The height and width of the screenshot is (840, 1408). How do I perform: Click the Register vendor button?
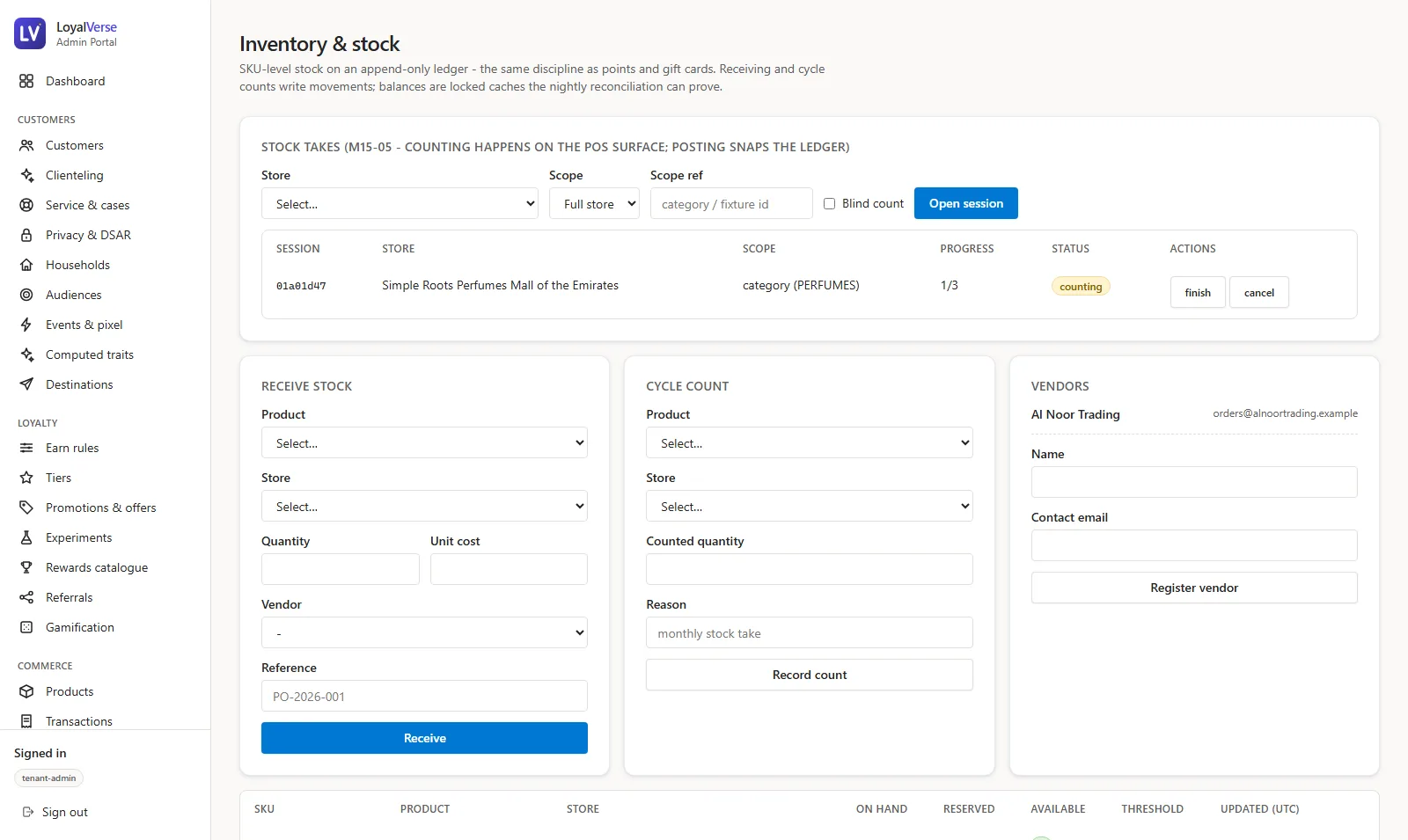tap(1194, 588)
